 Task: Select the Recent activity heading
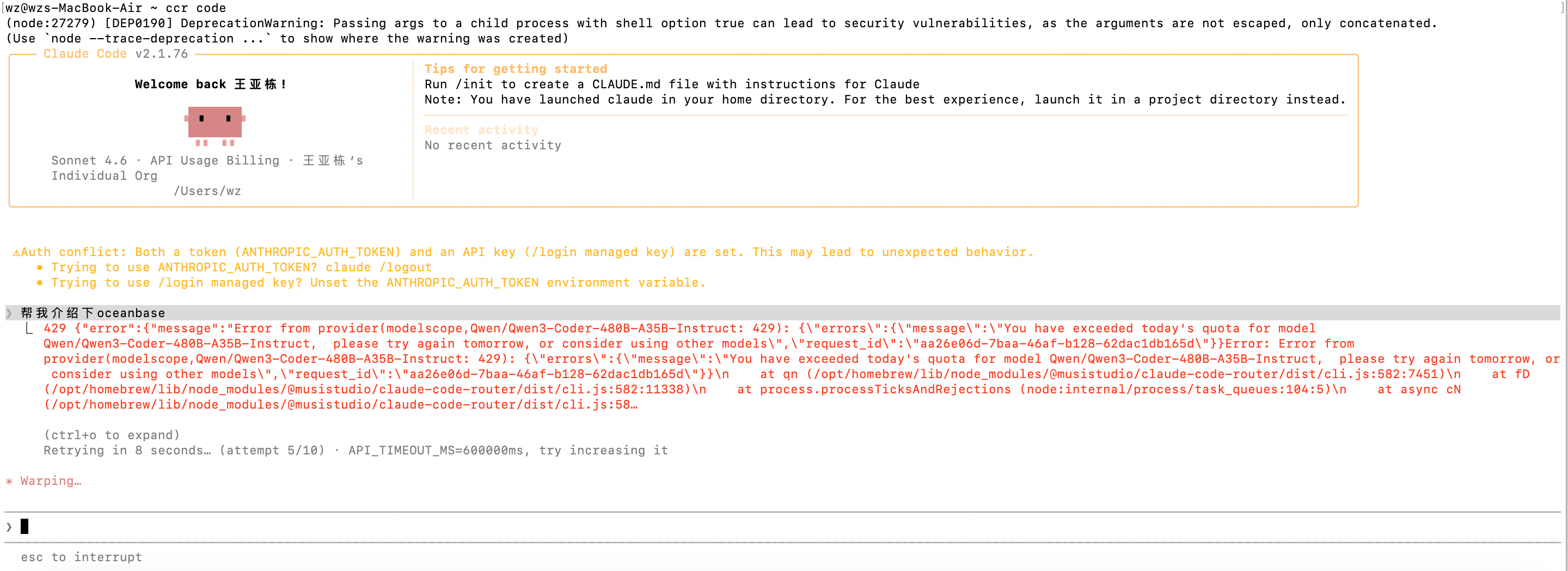tap(481, 130)
